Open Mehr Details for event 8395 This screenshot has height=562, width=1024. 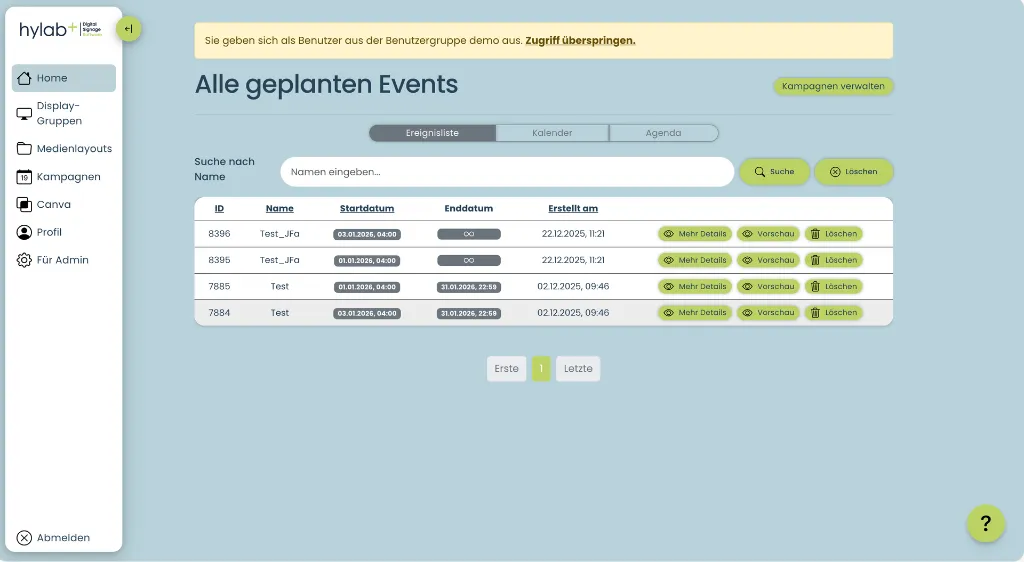click(x=695, y=260)
